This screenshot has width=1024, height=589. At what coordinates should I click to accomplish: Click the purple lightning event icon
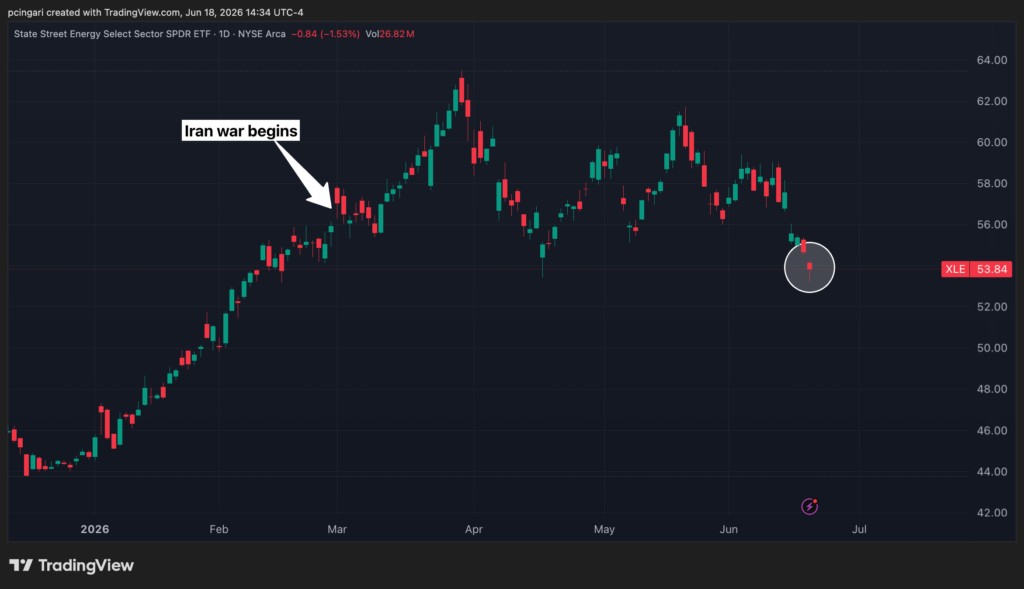click(x=809, y=506)
